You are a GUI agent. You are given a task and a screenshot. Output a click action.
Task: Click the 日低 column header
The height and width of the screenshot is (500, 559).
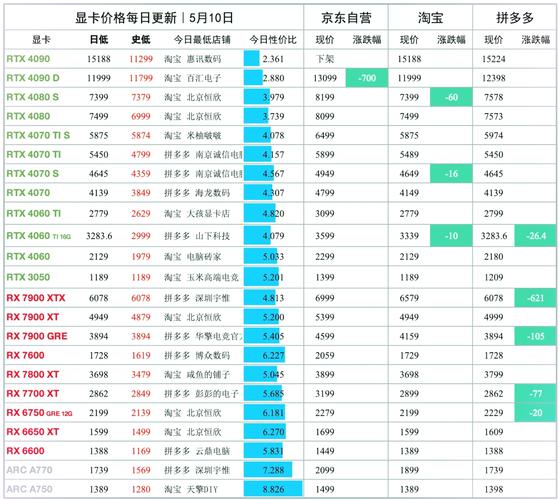tap(99, 40)
